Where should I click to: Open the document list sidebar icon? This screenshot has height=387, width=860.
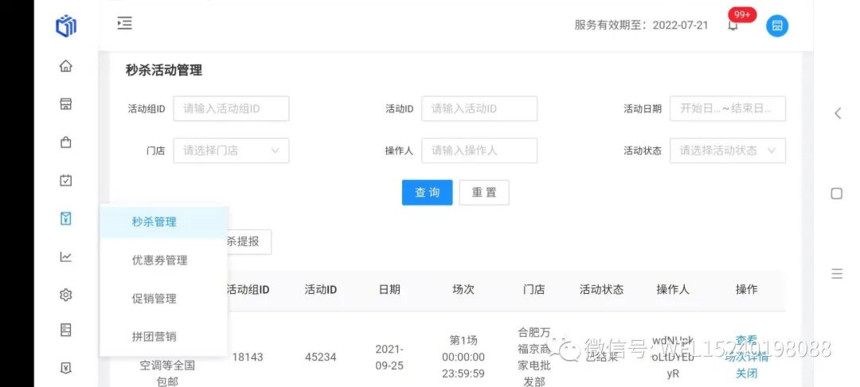tap(66, 329)
